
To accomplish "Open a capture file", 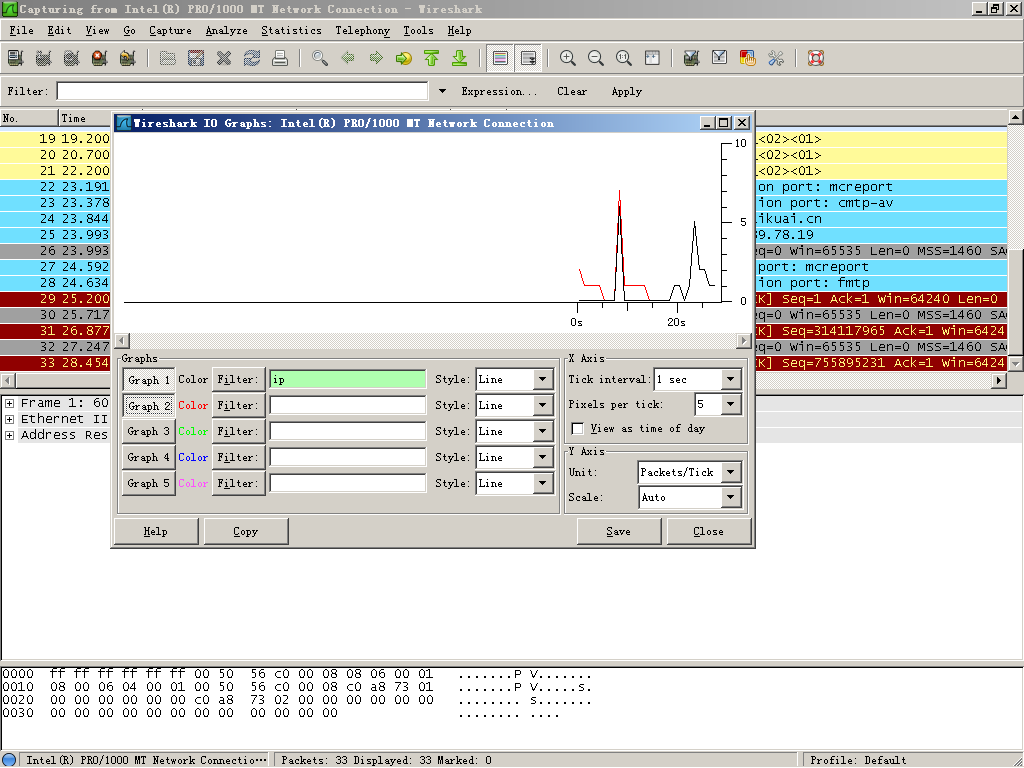I will (x=168, y=58).
